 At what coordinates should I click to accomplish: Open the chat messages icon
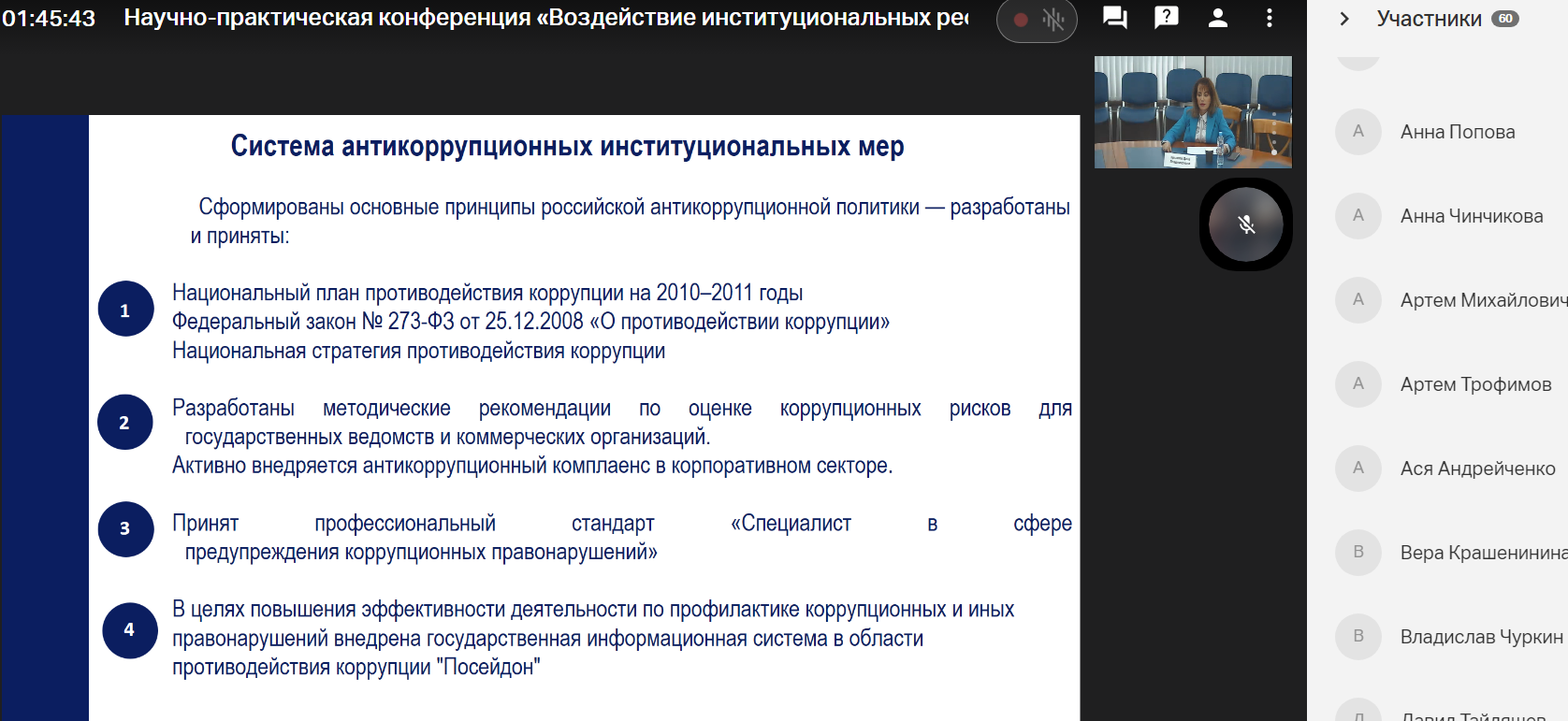(x=1114, y=18)
